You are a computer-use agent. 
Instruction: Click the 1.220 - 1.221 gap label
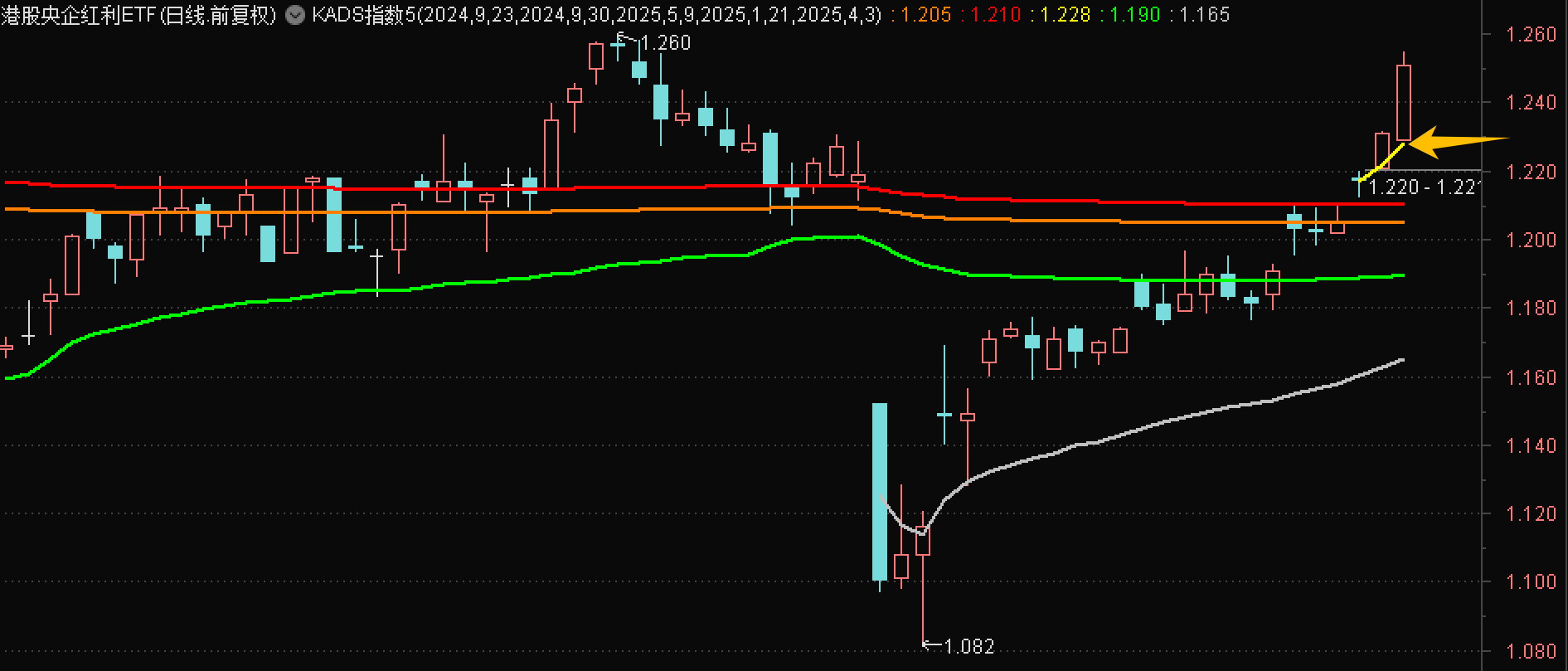click(1424, 187)
